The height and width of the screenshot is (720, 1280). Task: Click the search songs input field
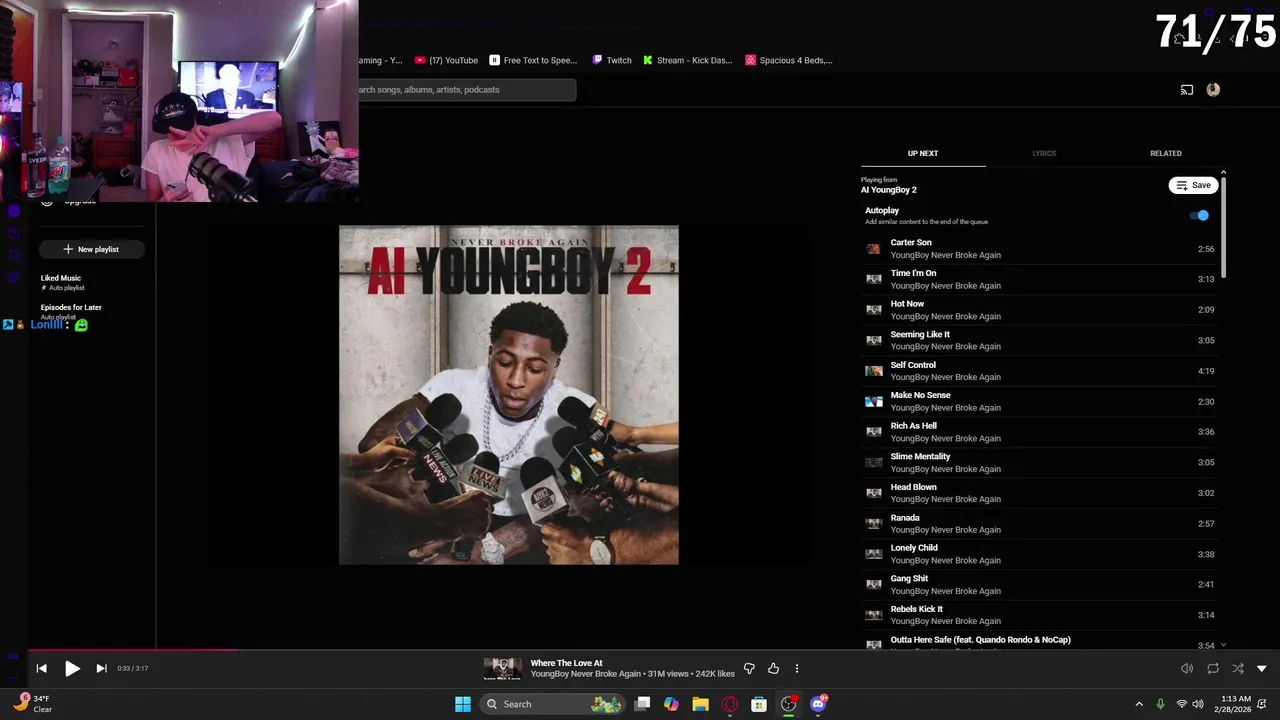[467, 90]
